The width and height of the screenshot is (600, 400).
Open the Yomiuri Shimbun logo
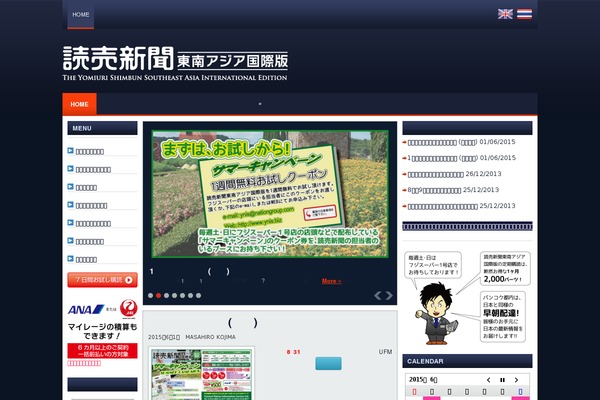[x=175, y=63]
